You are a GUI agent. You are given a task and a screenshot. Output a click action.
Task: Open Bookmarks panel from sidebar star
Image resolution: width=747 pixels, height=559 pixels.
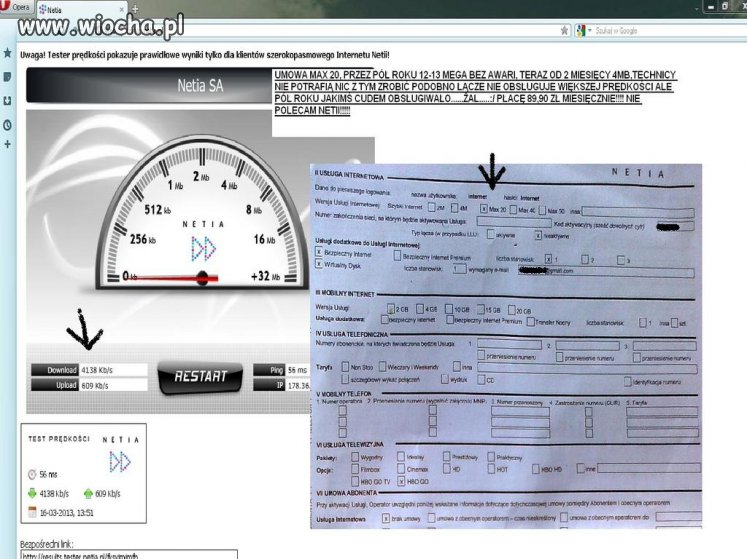tap(7, 52)
